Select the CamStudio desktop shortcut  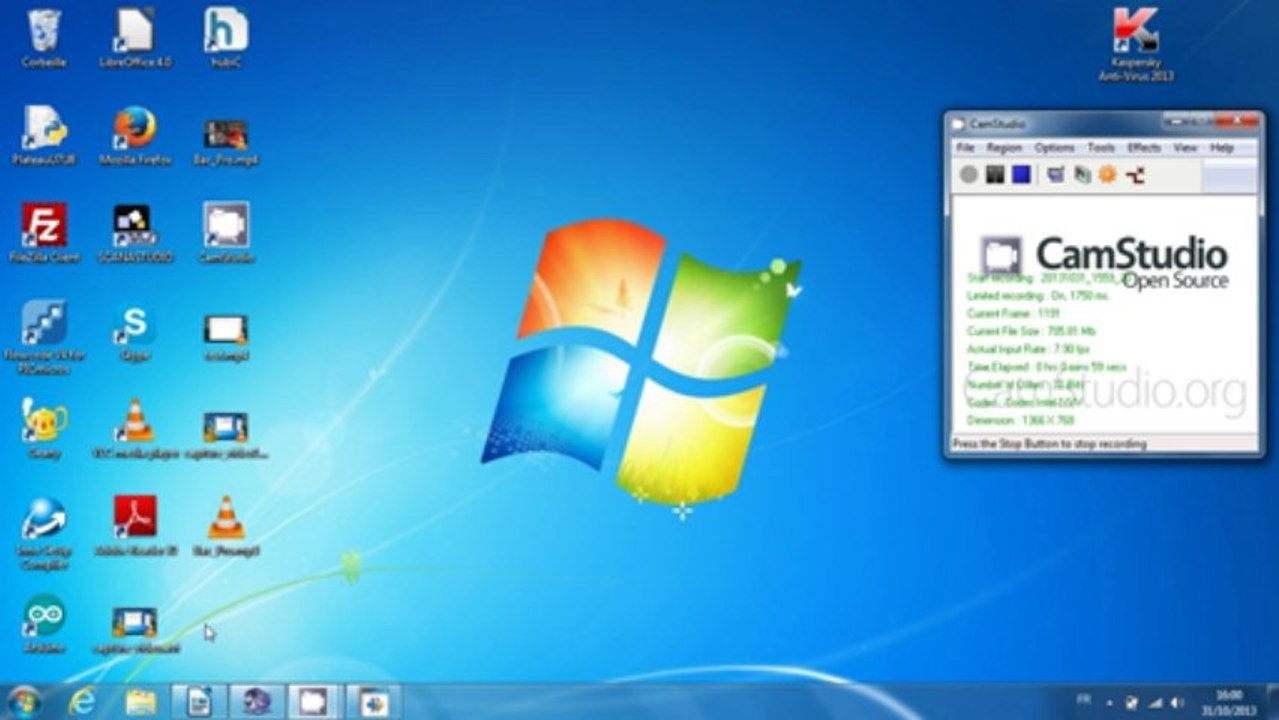[x=226, y=233]
